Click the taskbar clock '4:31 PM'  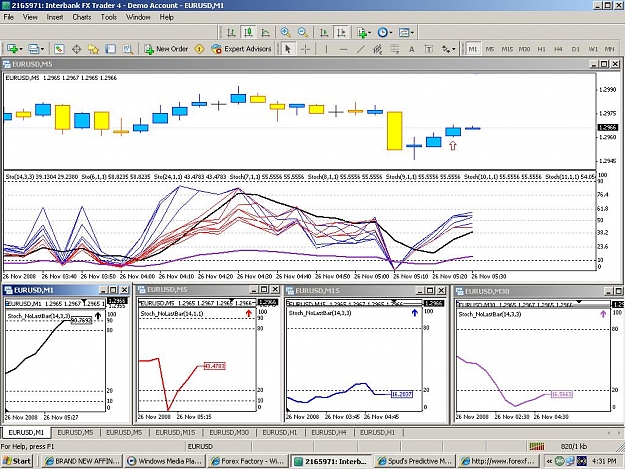click(604, 461)
